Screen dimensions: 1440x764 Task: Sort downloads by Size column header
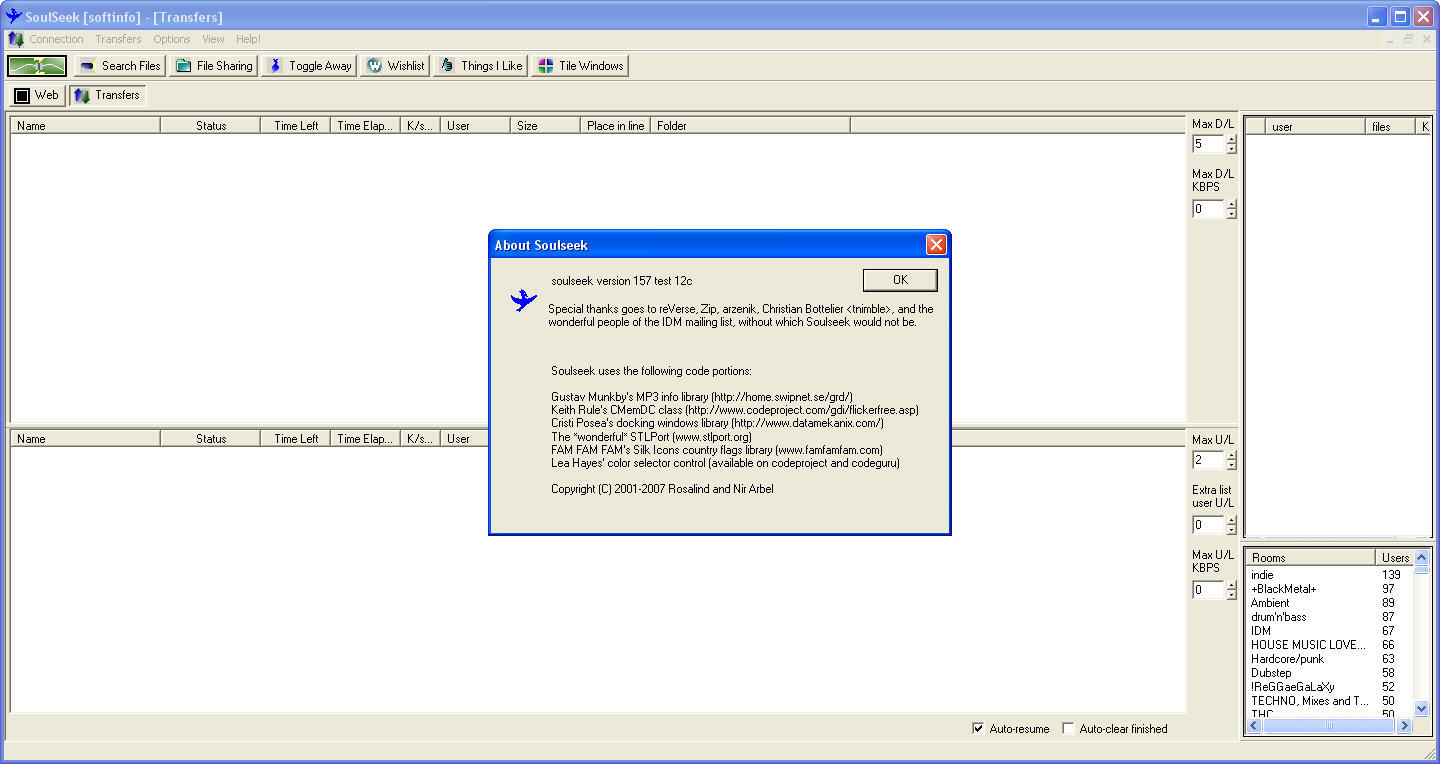(545, 125)
